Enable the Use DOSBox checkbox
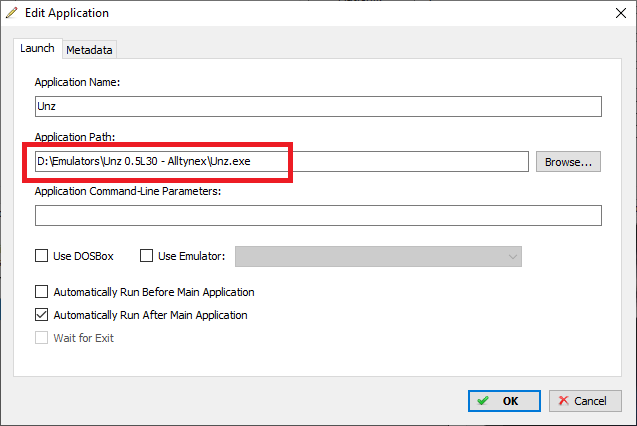Viewport: 637px width, 426px height. pyautogui.click(x=41, y=256)
